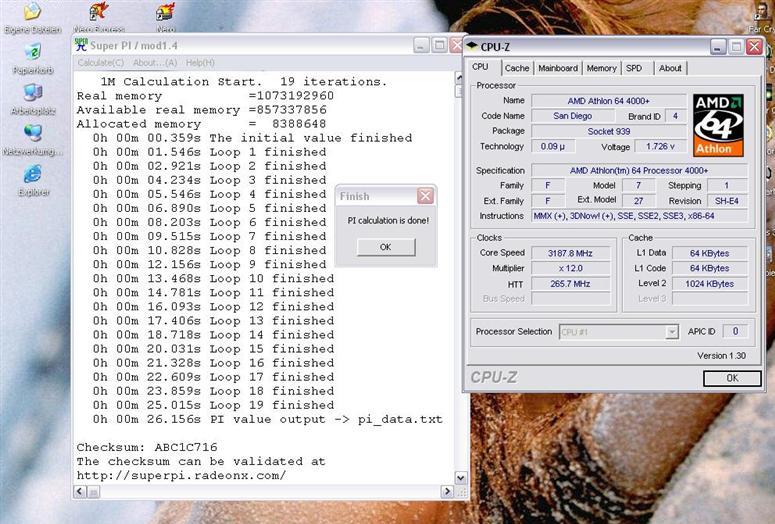Click the Loop 19 finished line
This screenshot has height=524, width=775.
(214, 405)
